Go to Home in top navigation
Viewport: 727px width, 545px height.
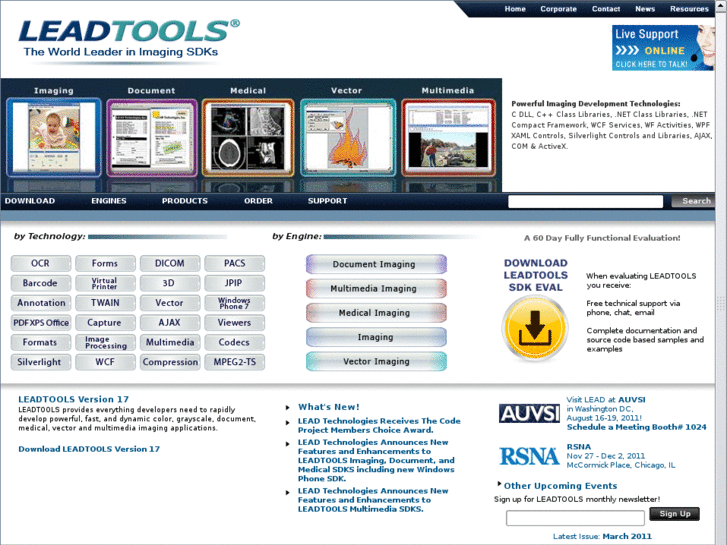pos(515,9)
